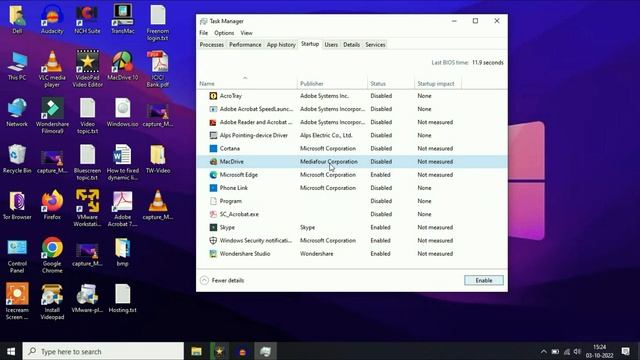Switch to the Processes tab
The width and height of the screenshot is (640, 360).
tap(211, 44)
